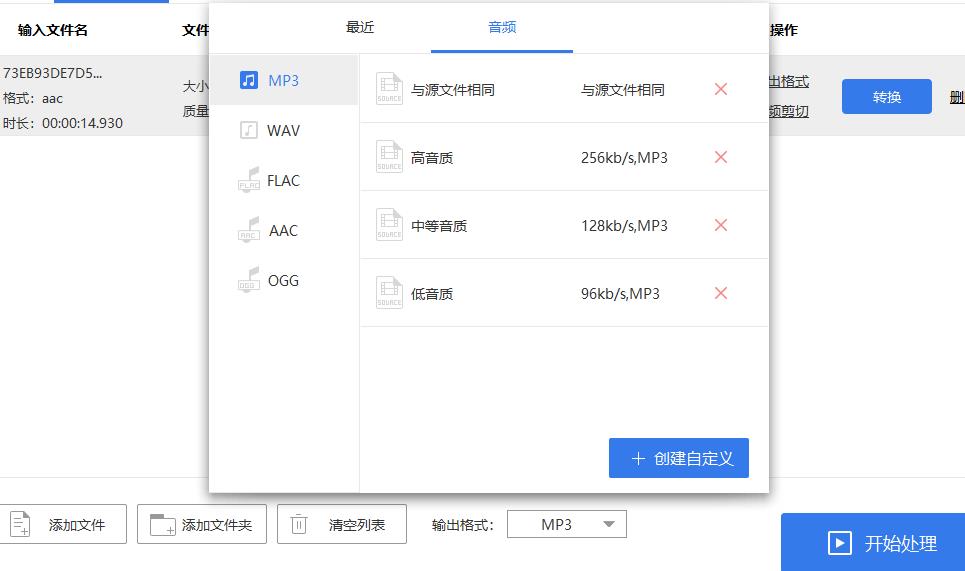
Task: Click the 操作 column header
Action: (783, 30)
